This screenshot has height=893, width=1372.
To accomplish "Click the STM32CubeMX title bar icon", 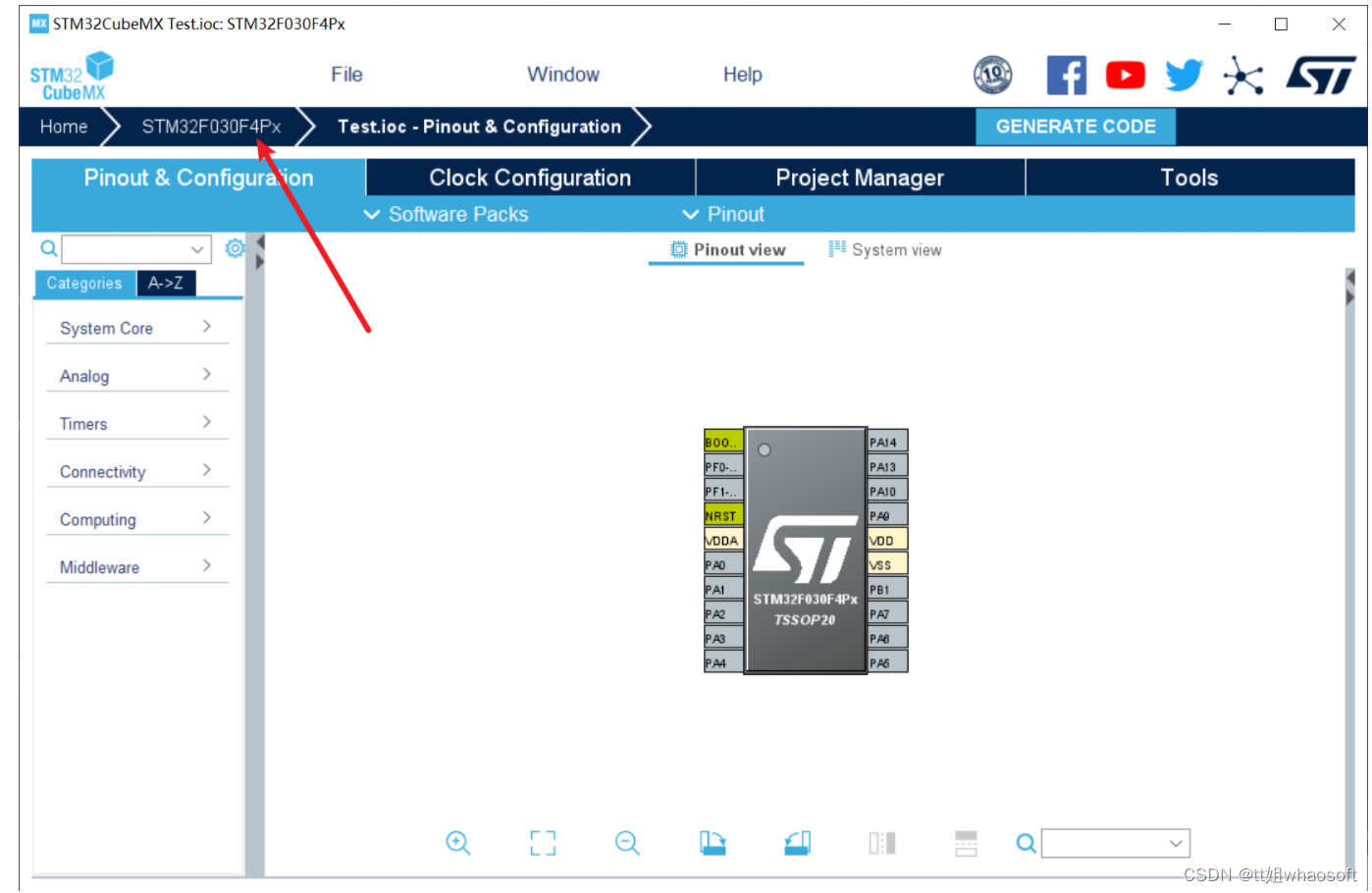I will click(39, 24).
